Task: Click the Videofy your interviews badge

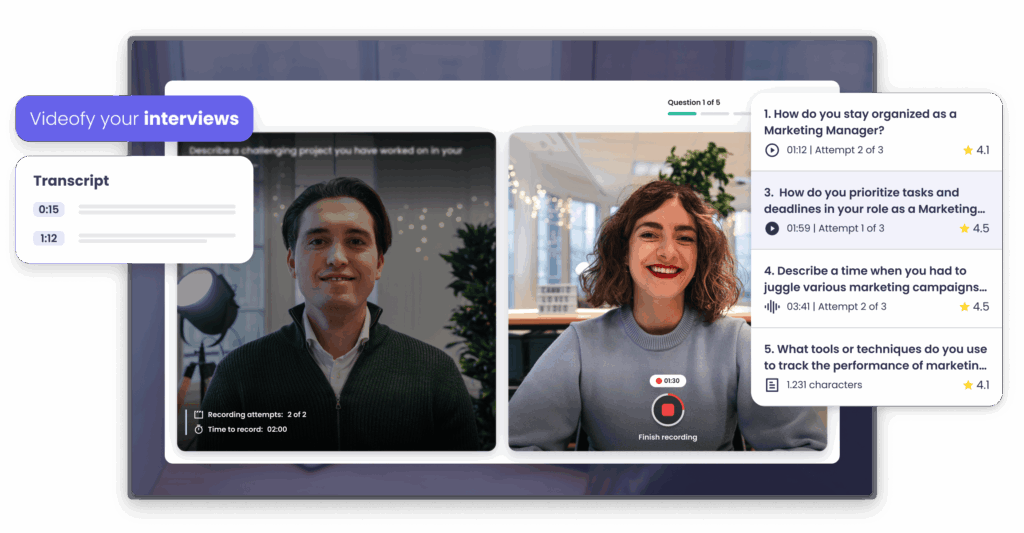Action: tap(134, 119)
